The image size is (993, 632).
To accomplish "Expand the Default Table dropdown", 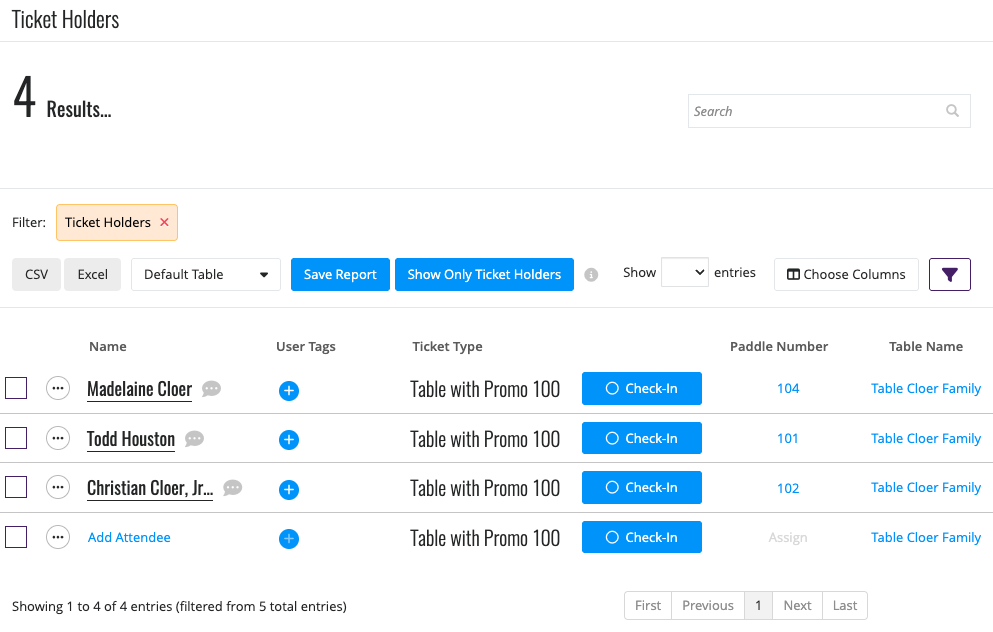I will coord(206,274).
